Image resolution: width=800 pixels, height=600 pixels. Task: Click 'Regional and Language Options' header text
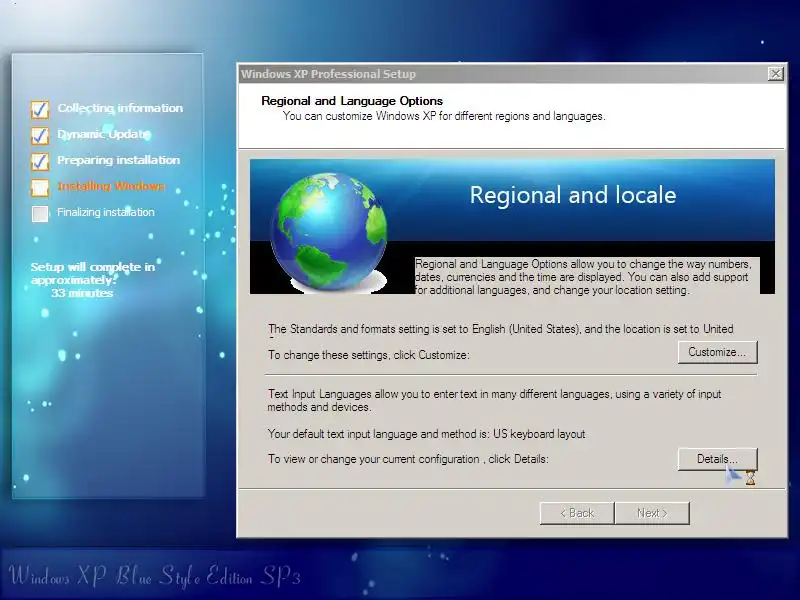tap(352, 101)
